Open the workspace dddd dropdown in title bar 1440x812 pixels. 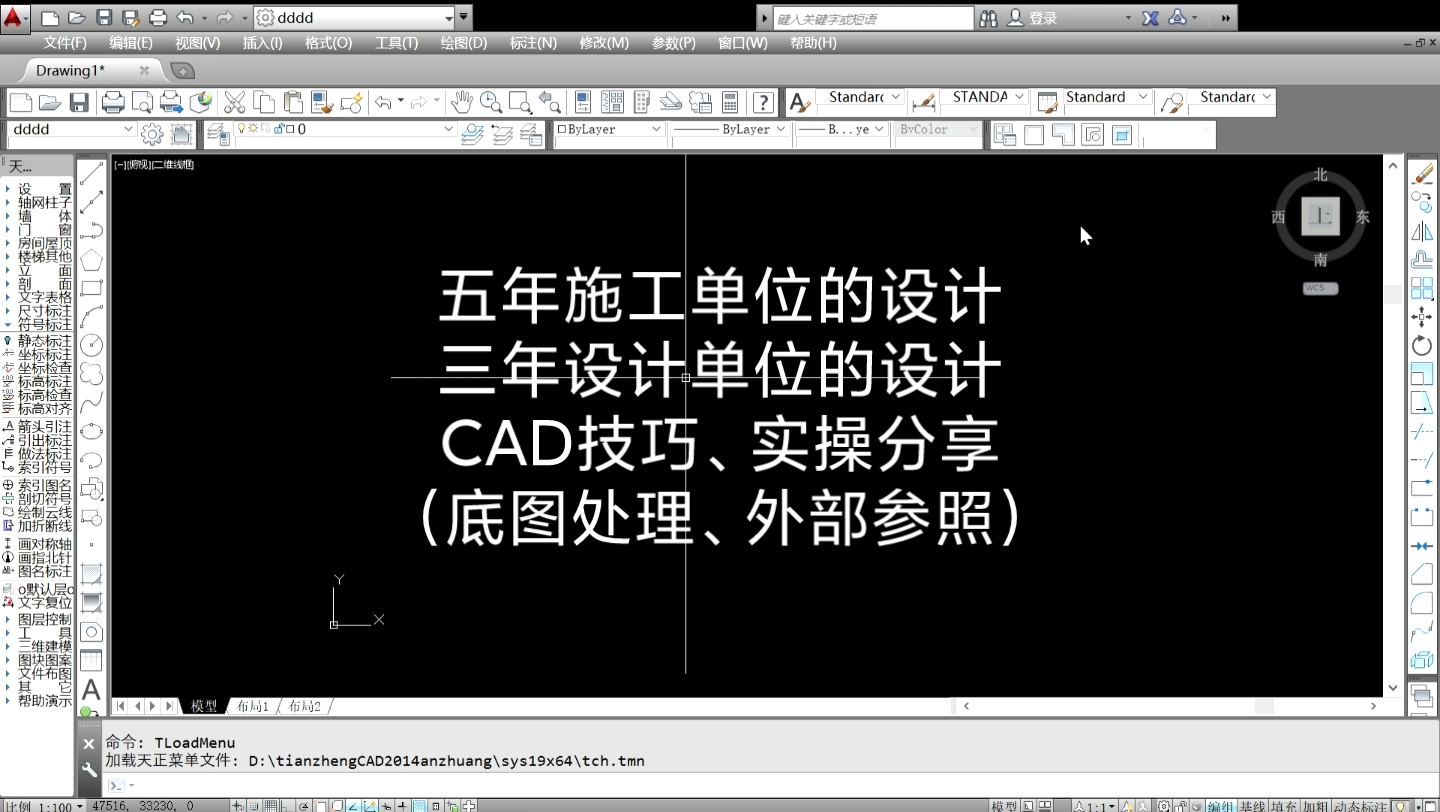[x=448, y=18]
